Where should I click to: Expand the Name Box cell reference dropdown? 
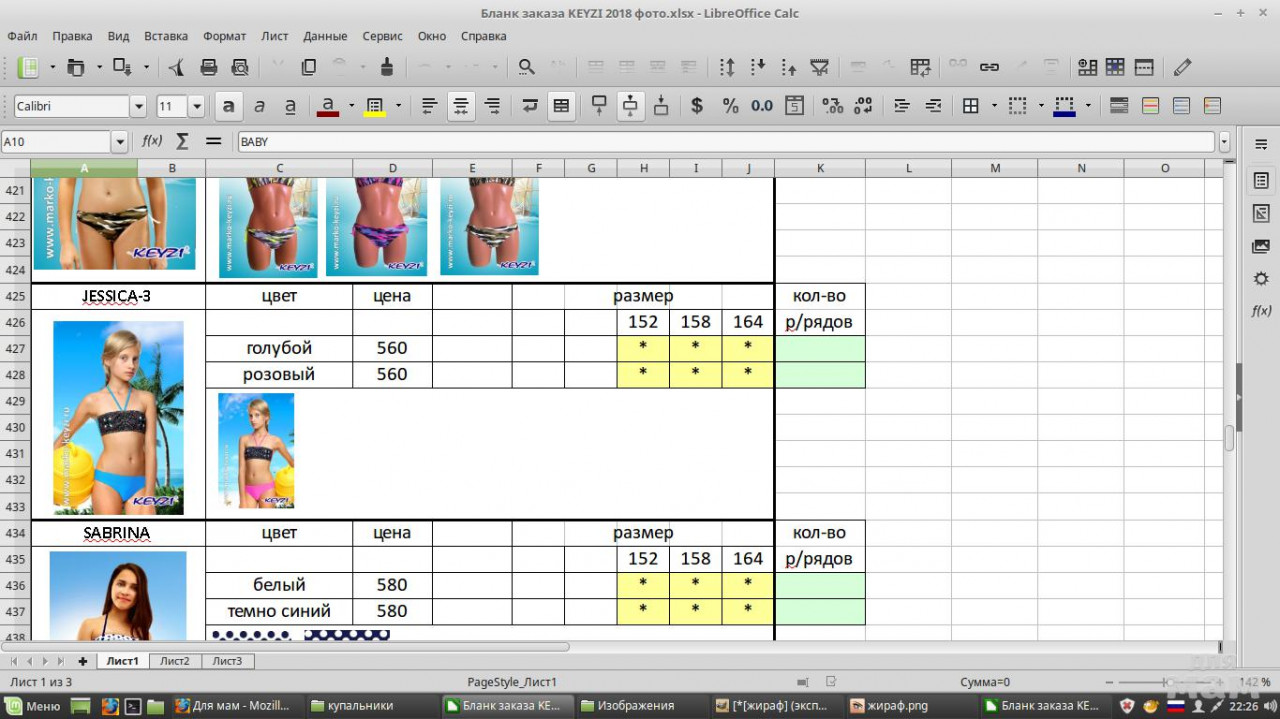pyautogui.click(x=120, y=142)
